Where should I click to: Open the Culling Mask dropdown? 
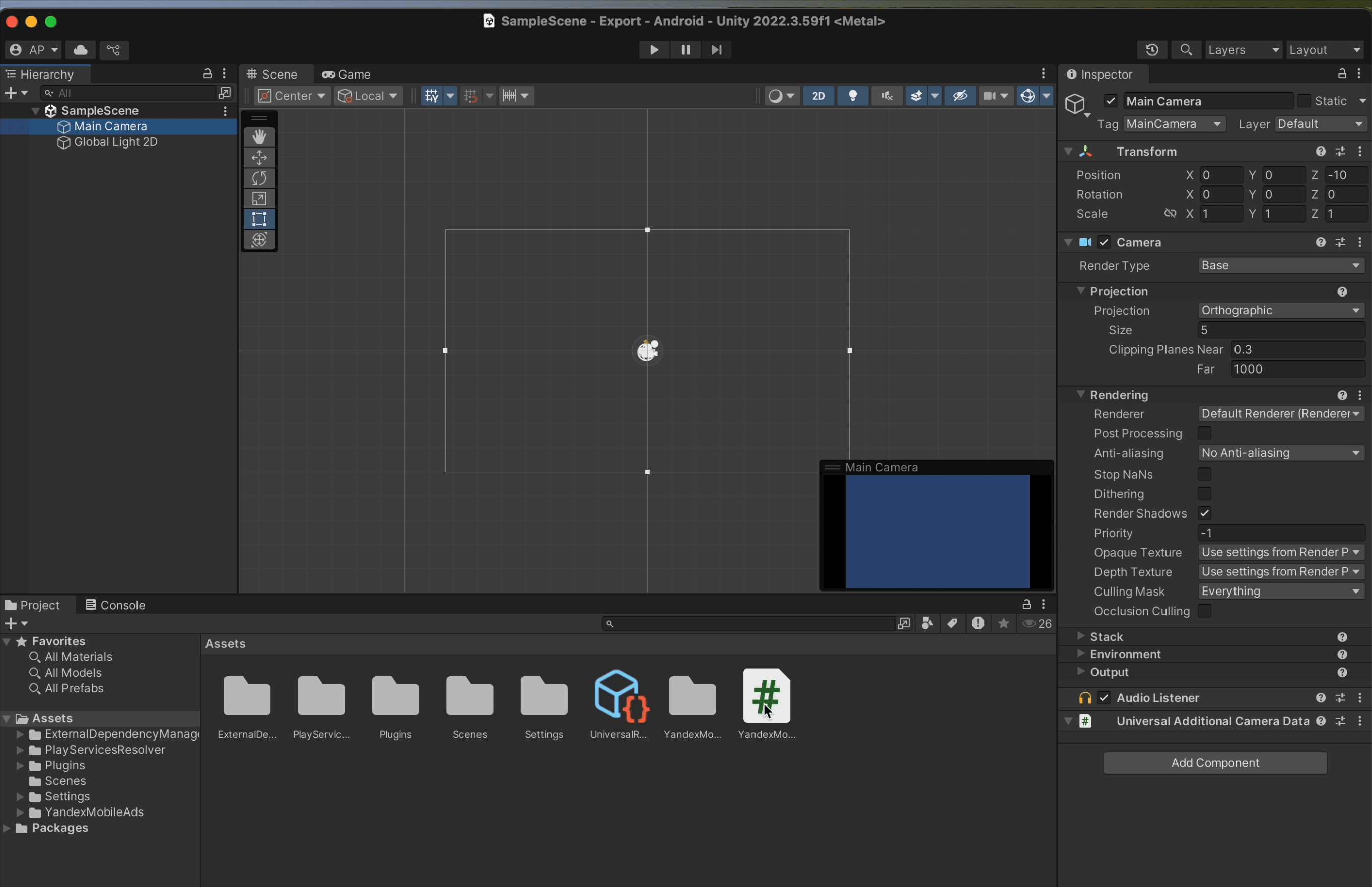pyautogui.click(x=1281, y=592)
